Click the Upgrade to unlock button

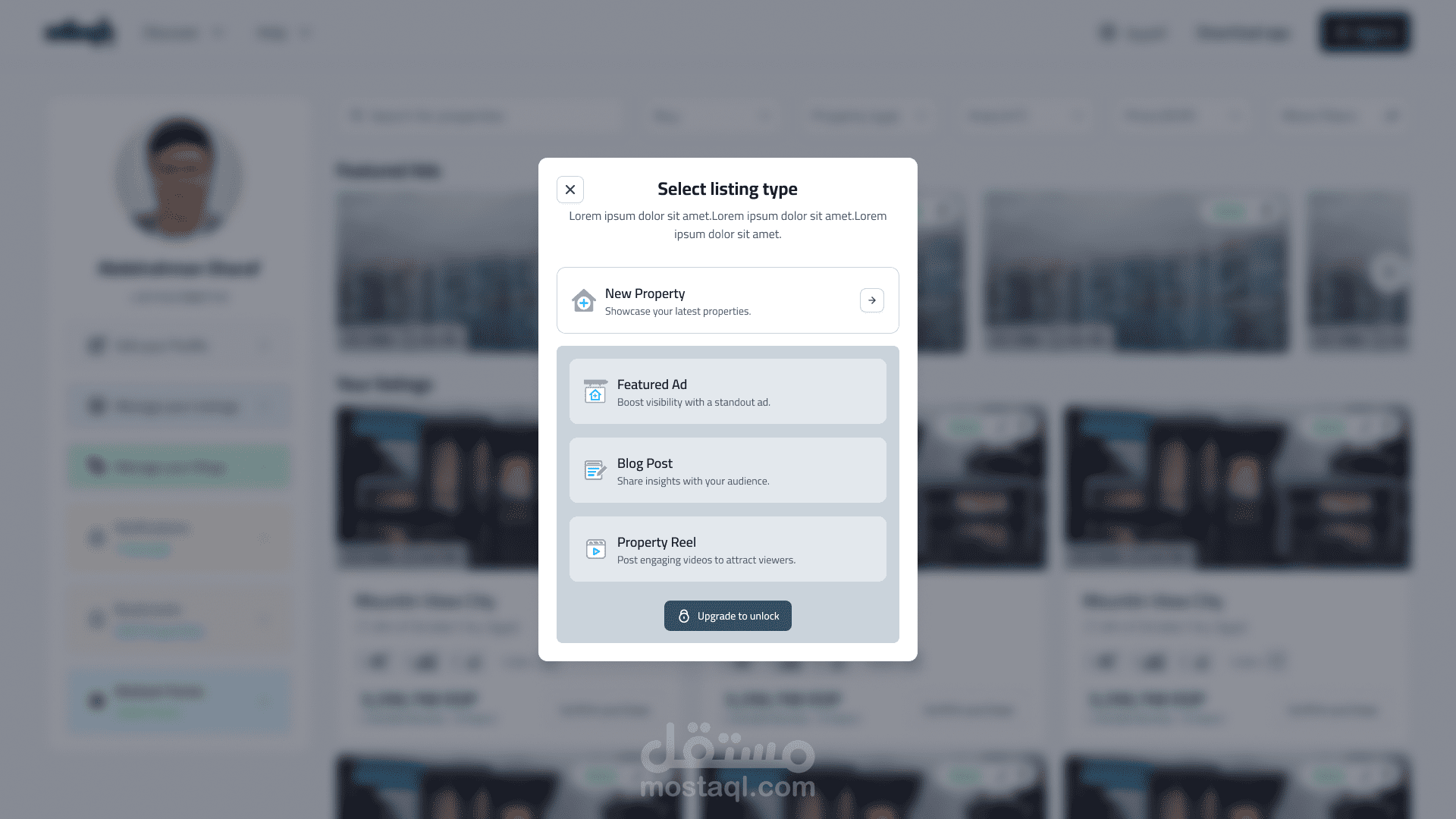(x=728, y=616)
